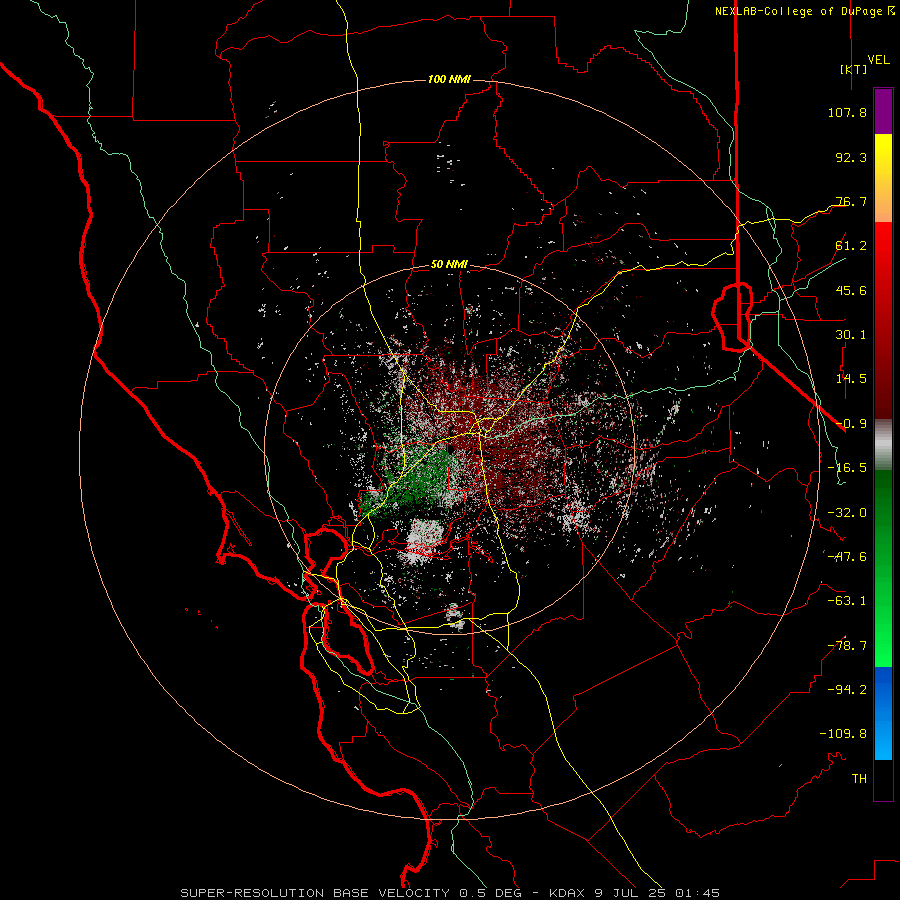Click the TH threshold label in legend
The height and width of the screenshot is (900, 900).
[859, 779]
